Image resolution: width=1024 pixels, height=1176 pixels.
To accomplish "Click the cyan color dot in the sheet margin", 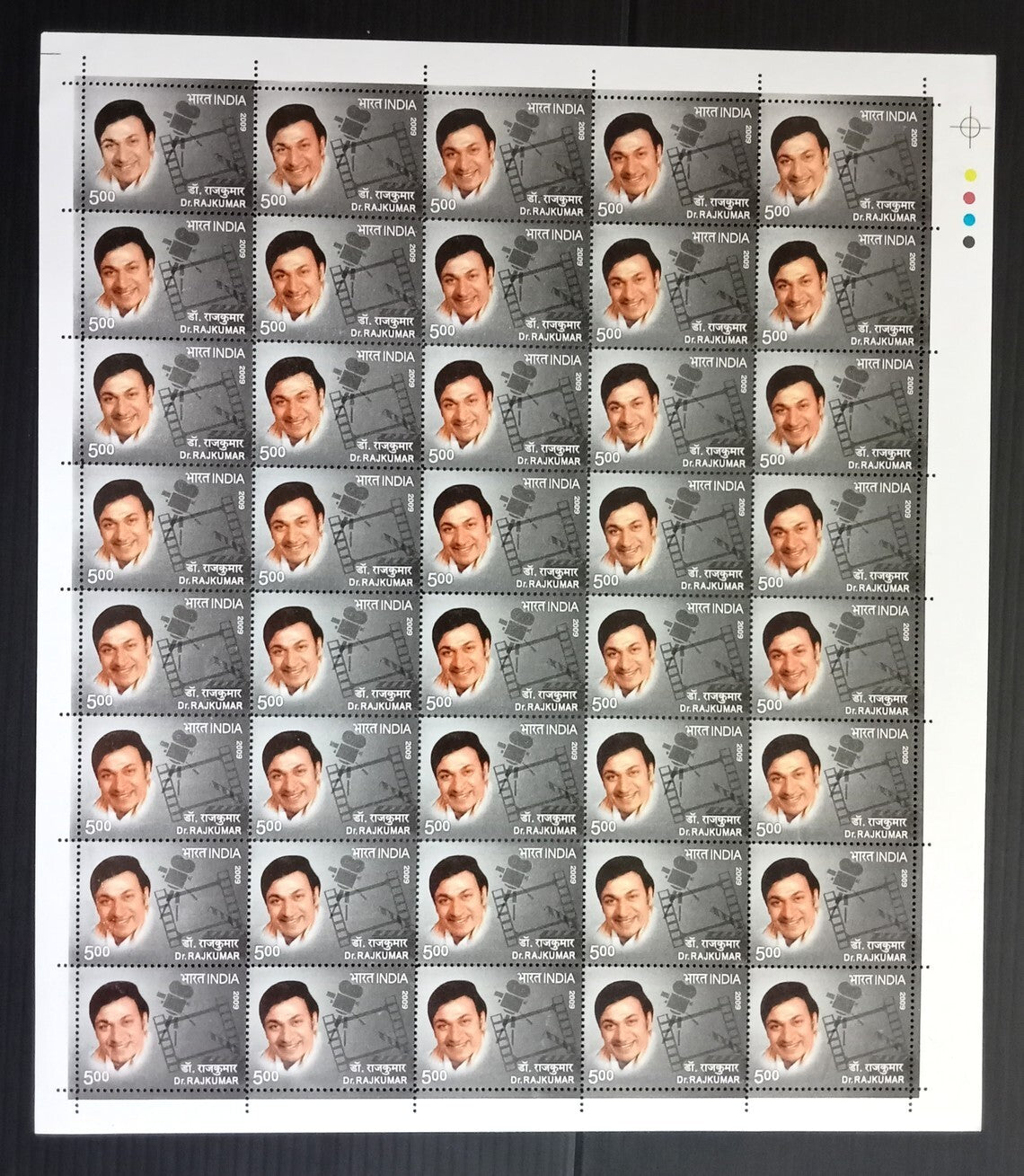I will [969, 219].
